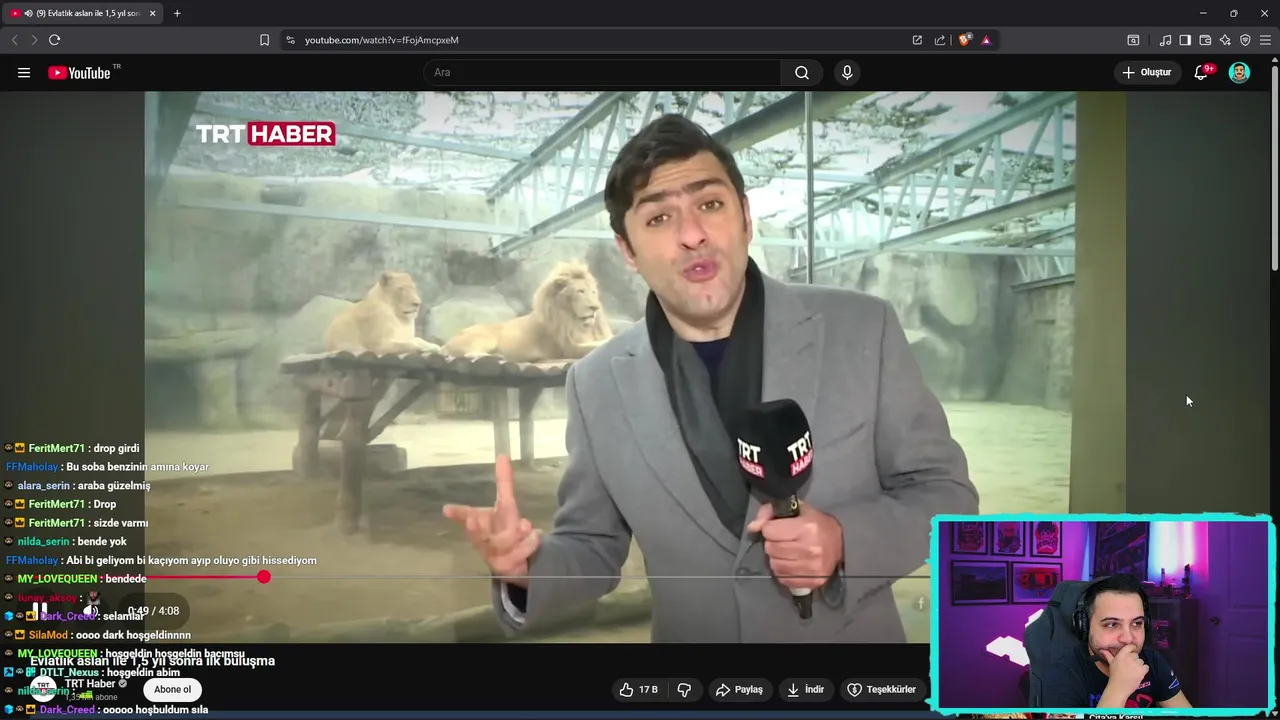Screen dimensions: 1280x720
Task: Open the browser main menu
Action: tap(1265, 40)
